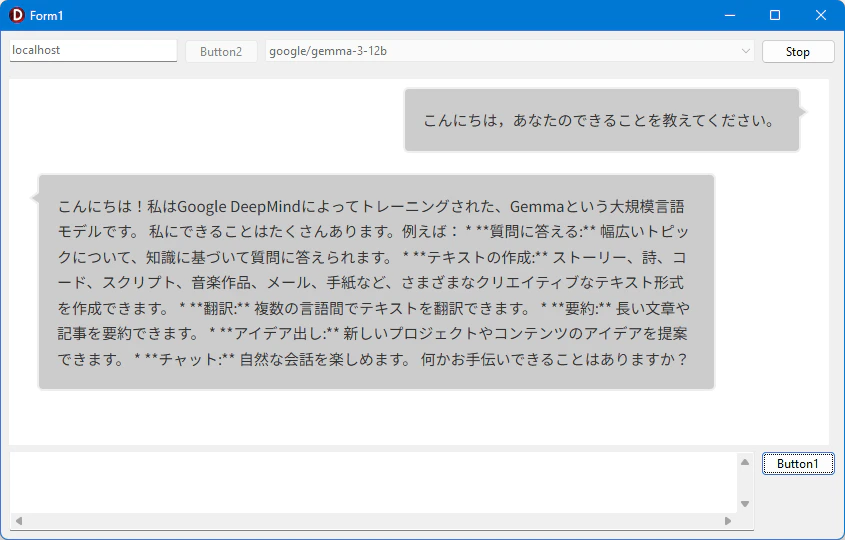Click the horizontal scrollbar right arrow
The width and height of the screenshot is (845, 540).
(x=728, y=521)
